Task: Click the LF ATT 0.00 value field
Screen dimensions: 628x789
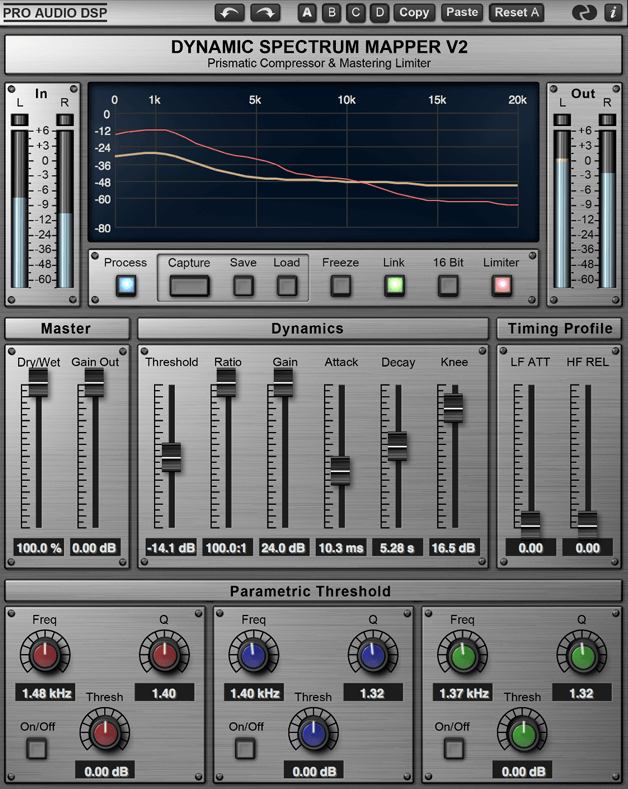Action: [531, 548]
